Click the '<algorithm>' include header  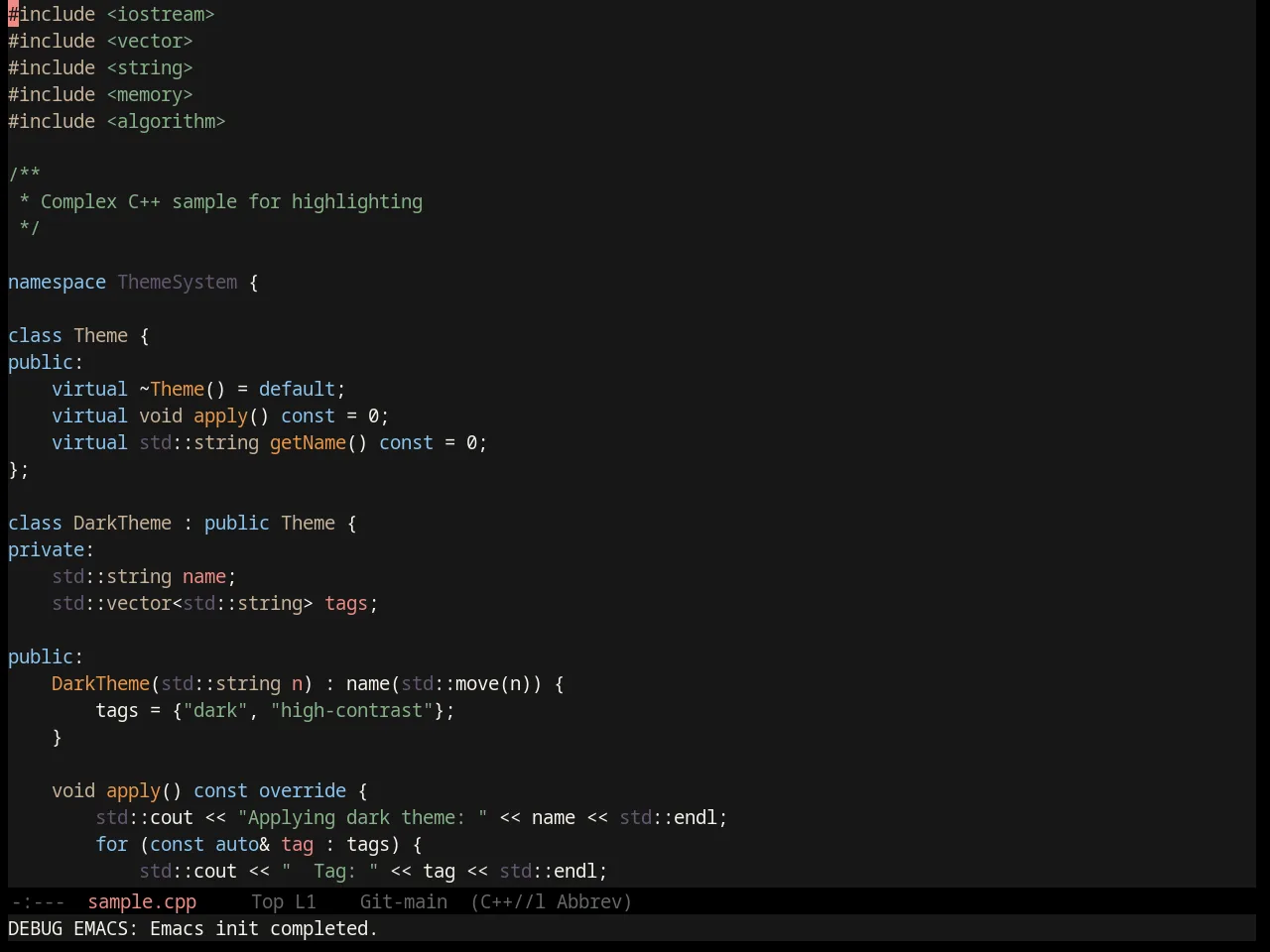(x=167, y=121)
